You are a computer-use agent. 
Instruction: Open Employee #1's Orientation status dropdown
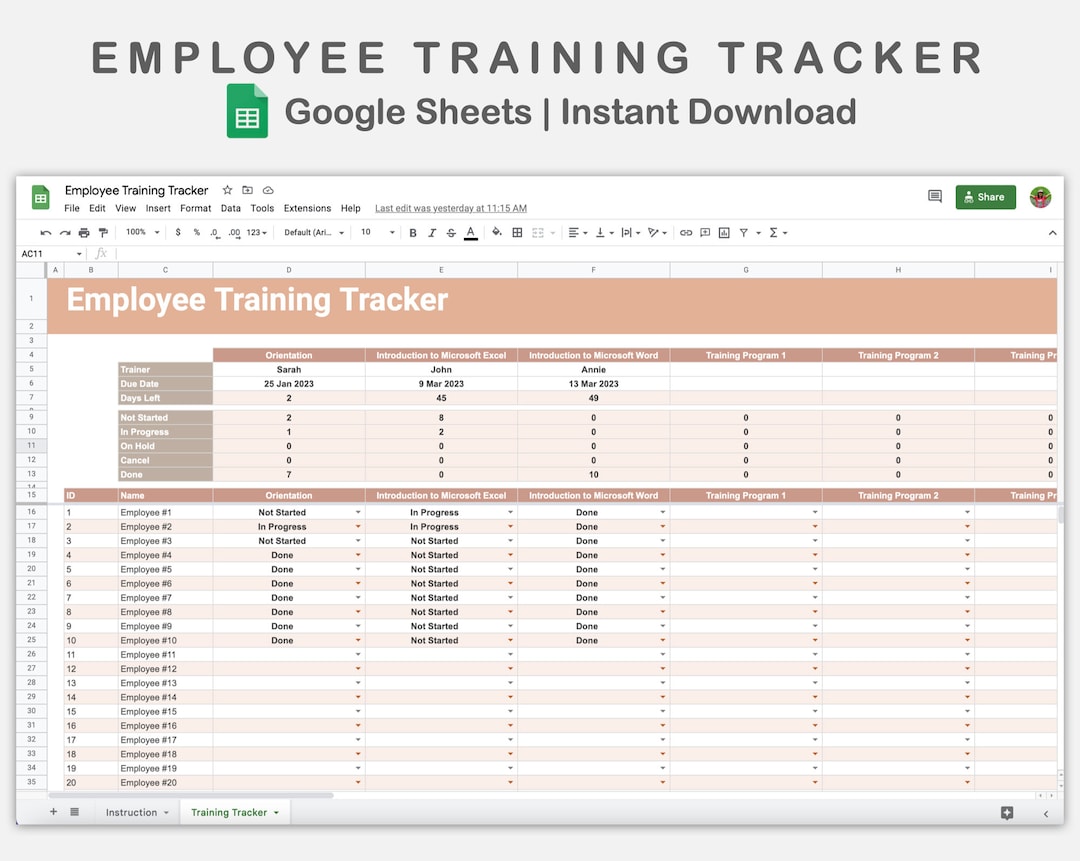tap(358, 512)
